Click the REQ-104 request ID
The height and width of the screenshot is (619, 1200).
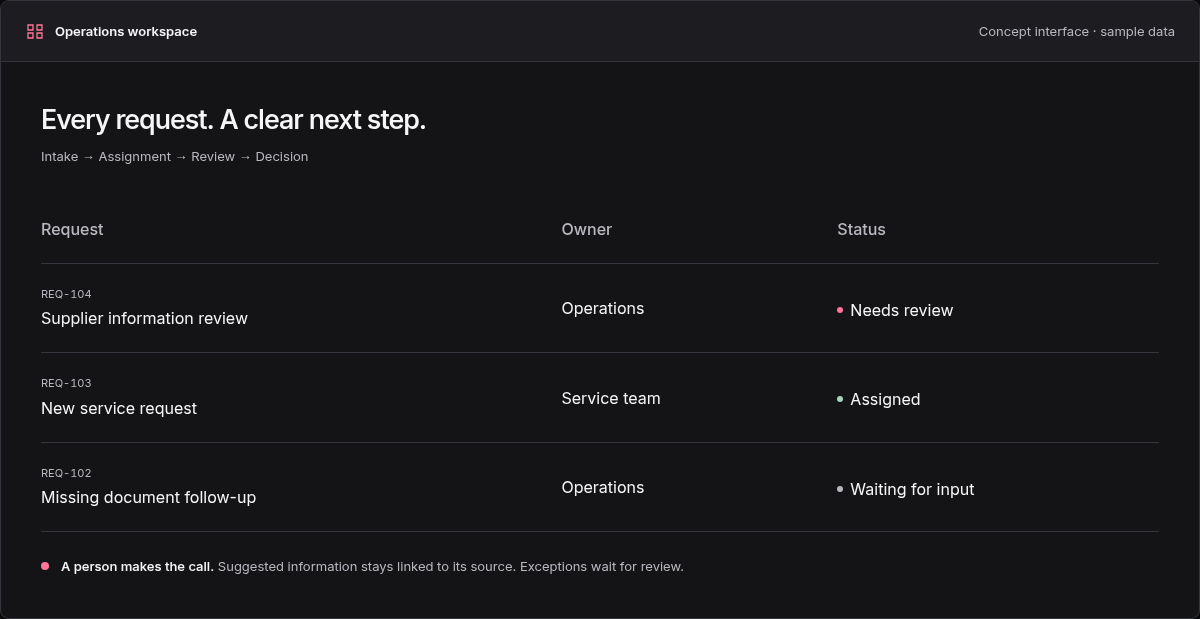(x=66, y=294)
